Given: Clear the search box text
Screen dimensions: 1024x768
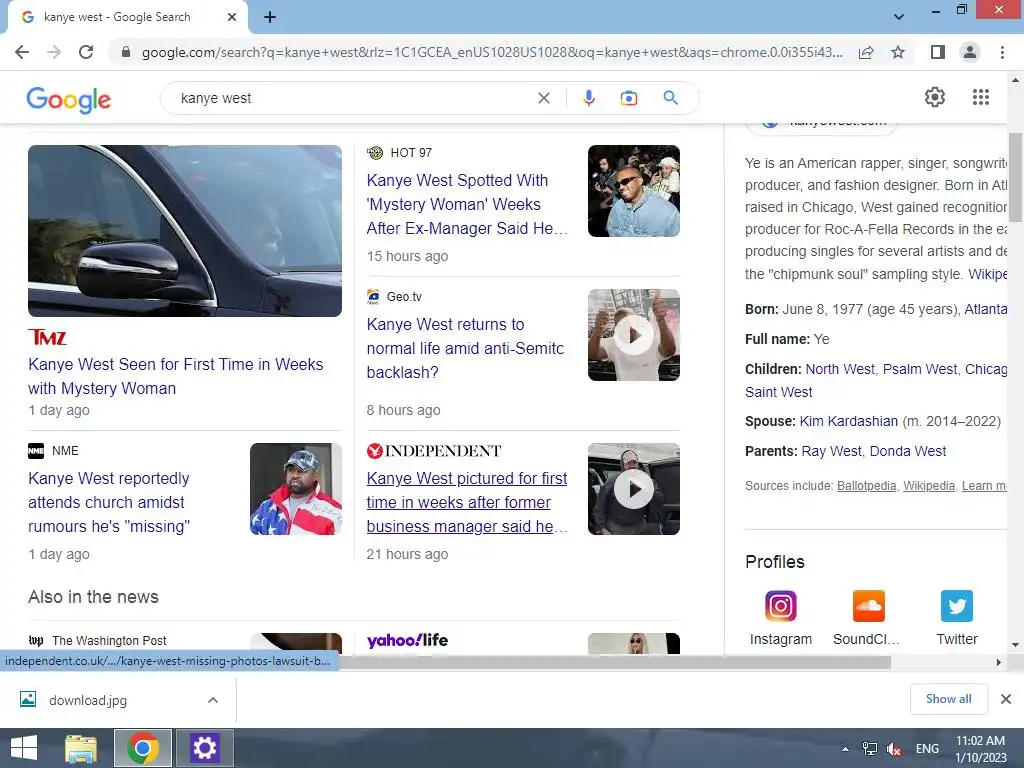Looking at the screenshot, I should (543, 98).
